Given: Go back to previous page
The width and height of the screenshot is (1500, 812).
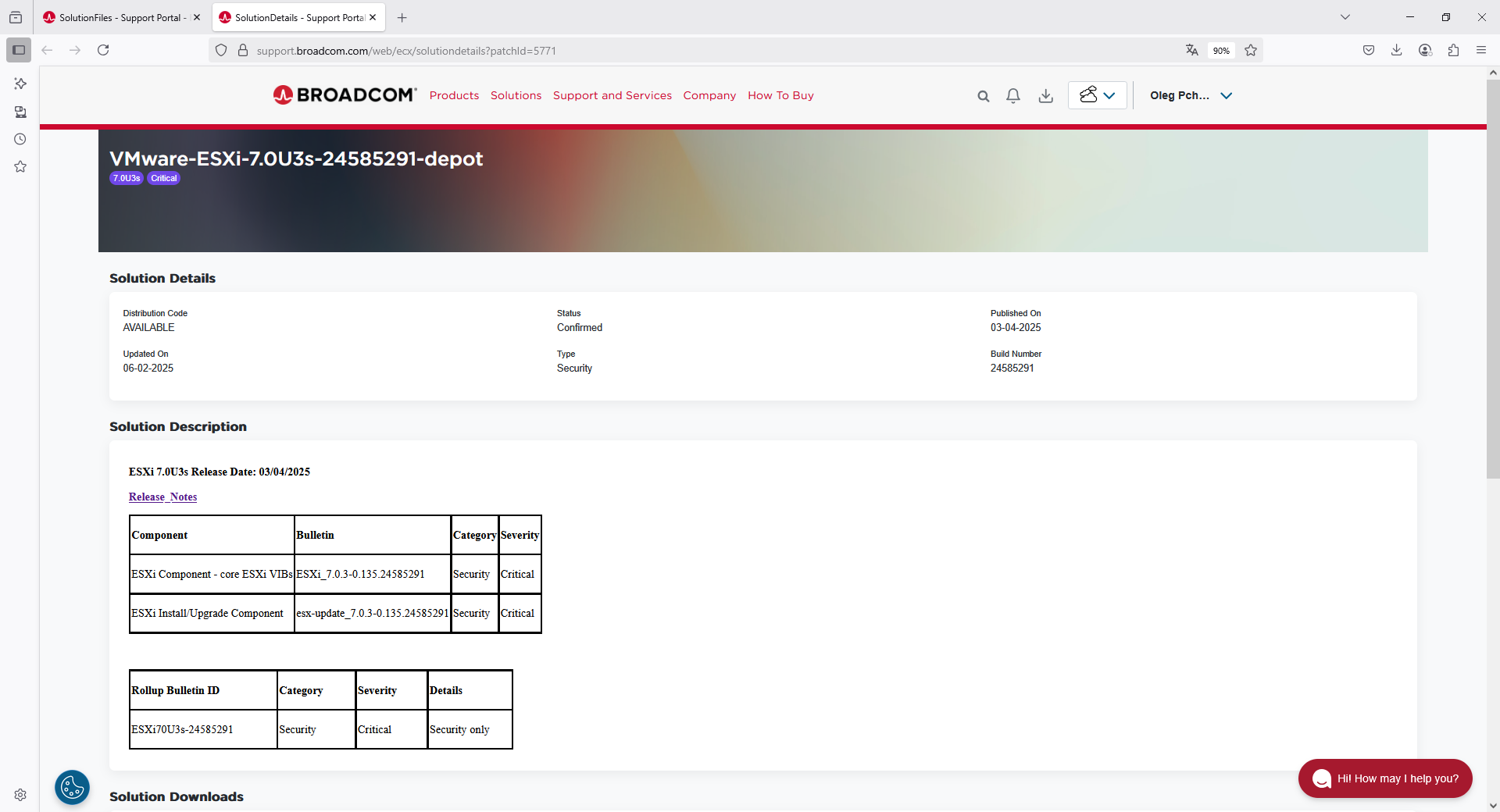Looking at the screenshot, I should [x=47, y=50].
